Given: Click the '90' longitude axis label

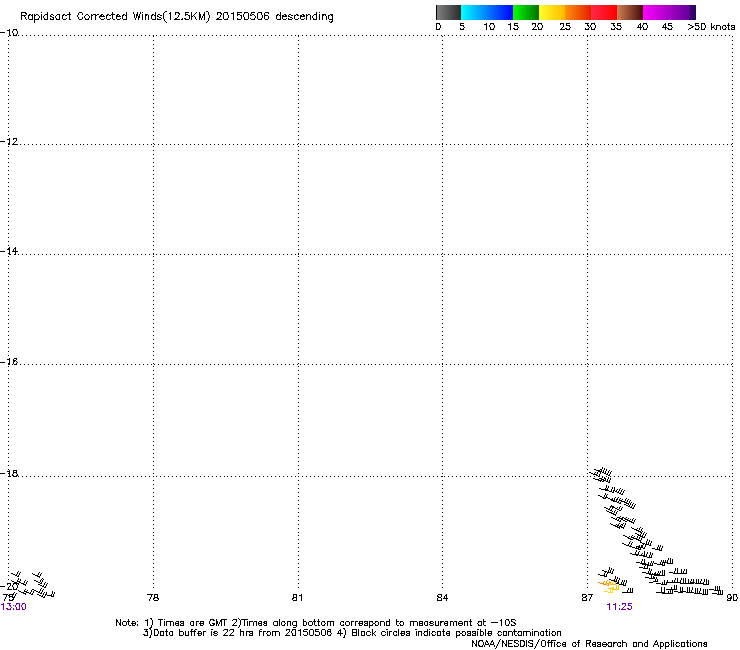Looking at the screenshot, I should [x=732, y=598].
